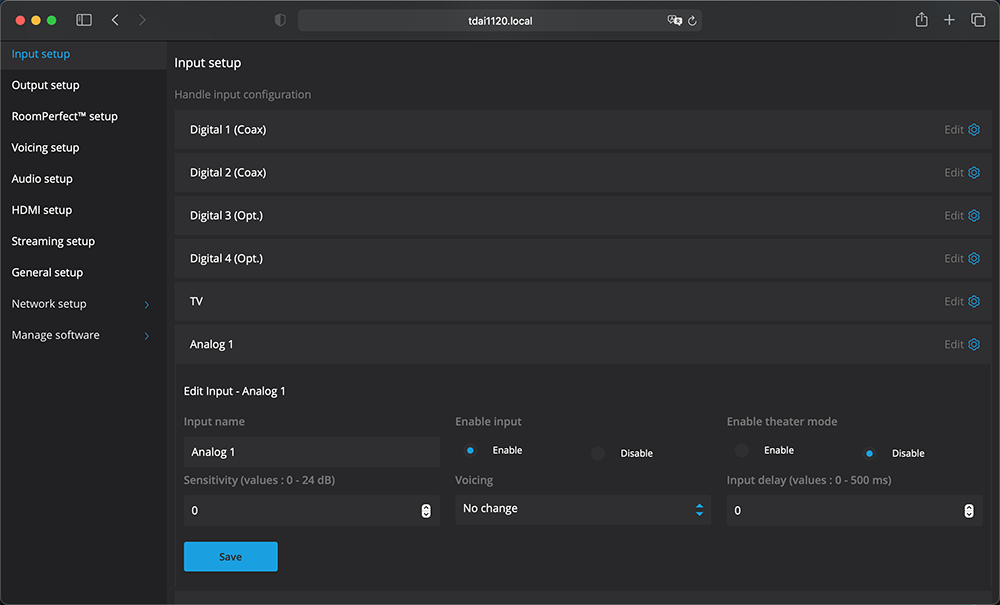This screenshot has height=605, width=1000.
Task: Open Streaming setup in the sidebar
Action: 53,242
